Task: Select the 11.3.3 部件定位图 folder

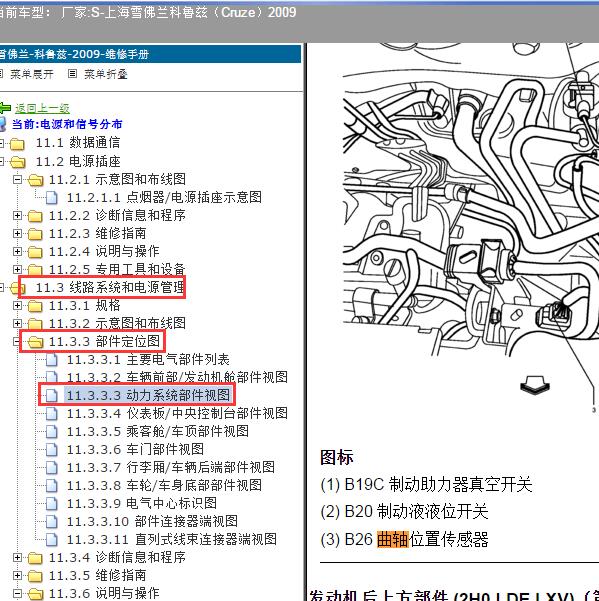Action: [104, 341]
